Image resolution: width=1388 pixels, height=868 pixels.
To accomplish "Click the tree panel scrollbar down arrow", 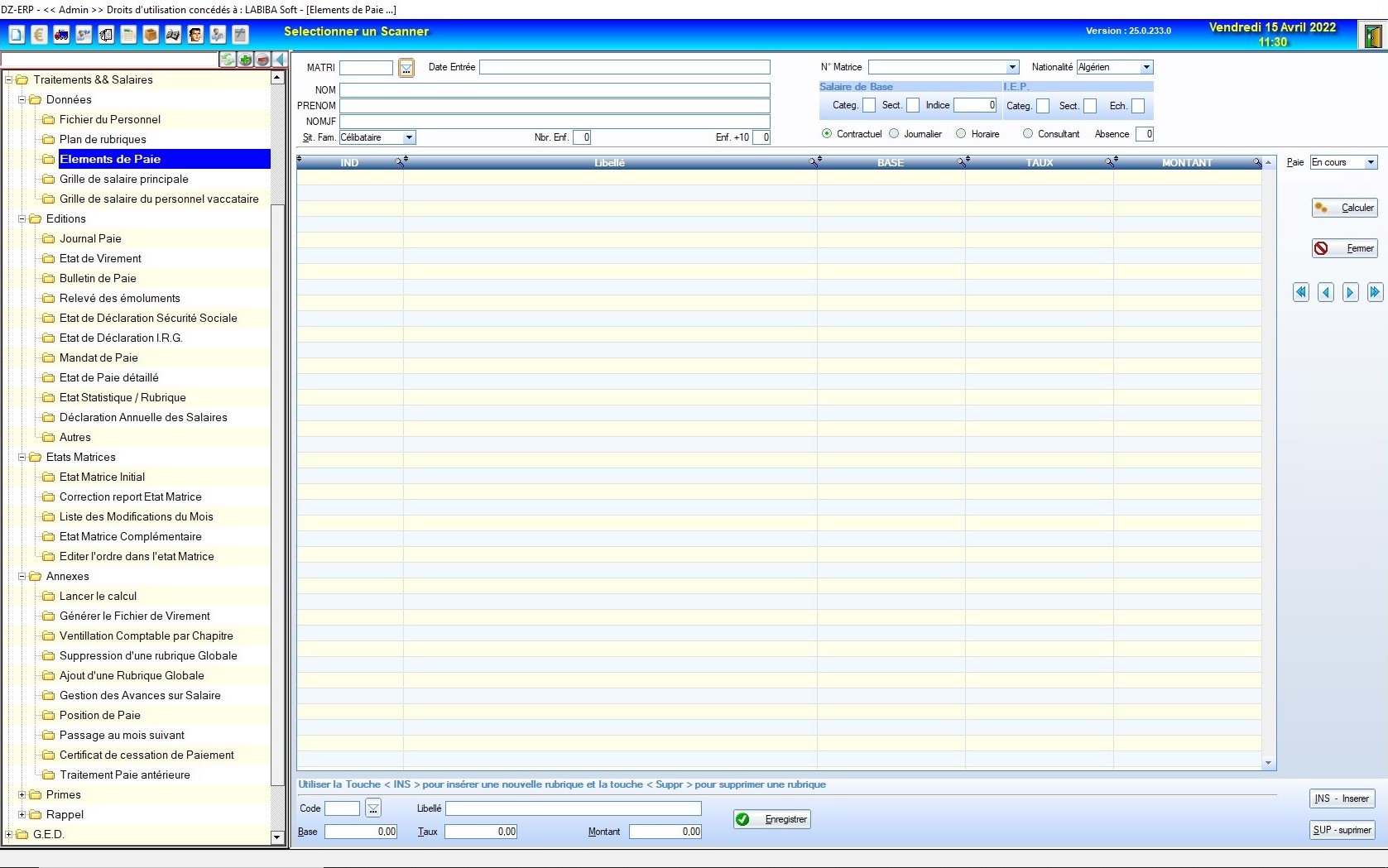I will (x=277, y=837).
